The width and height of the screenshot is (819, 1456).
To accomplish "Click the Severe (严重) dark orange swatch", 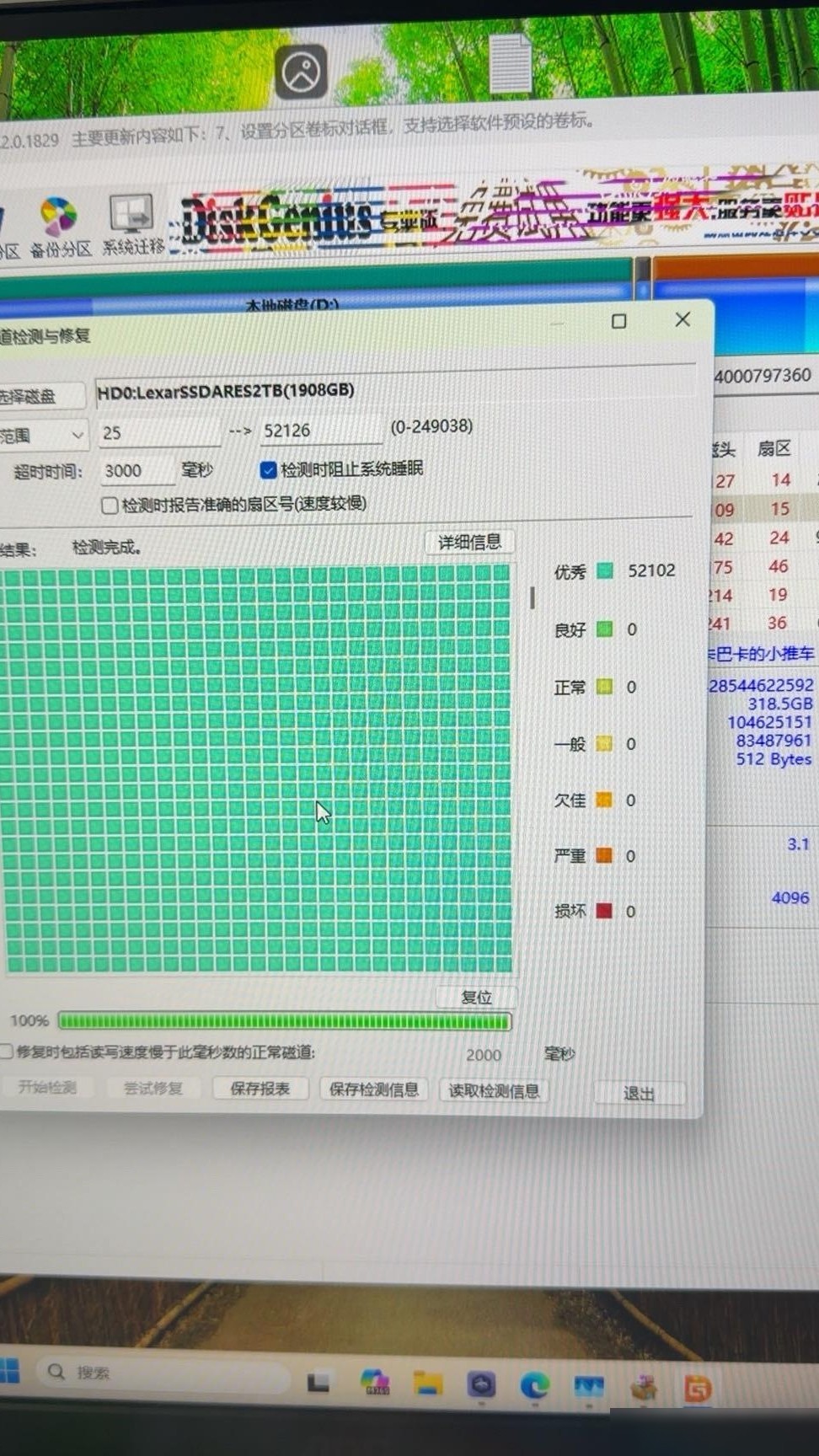I will (x=604, y=855).
